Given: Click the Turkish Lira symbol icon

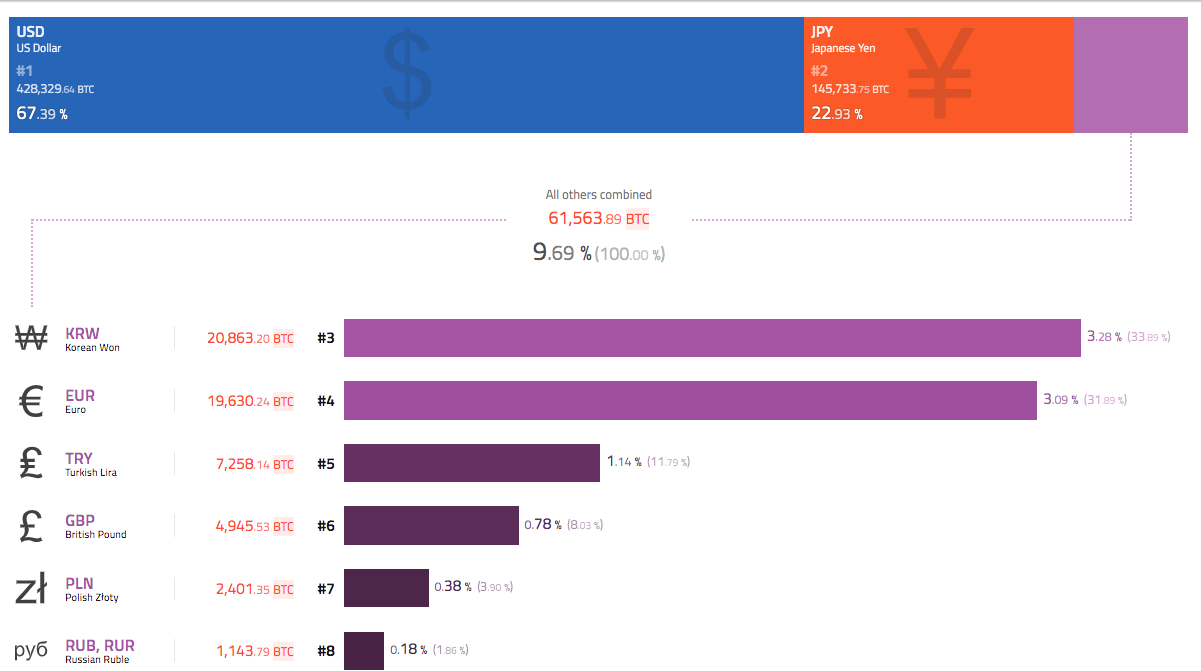Looking at the screenshot, I should (x=31, y=464).
